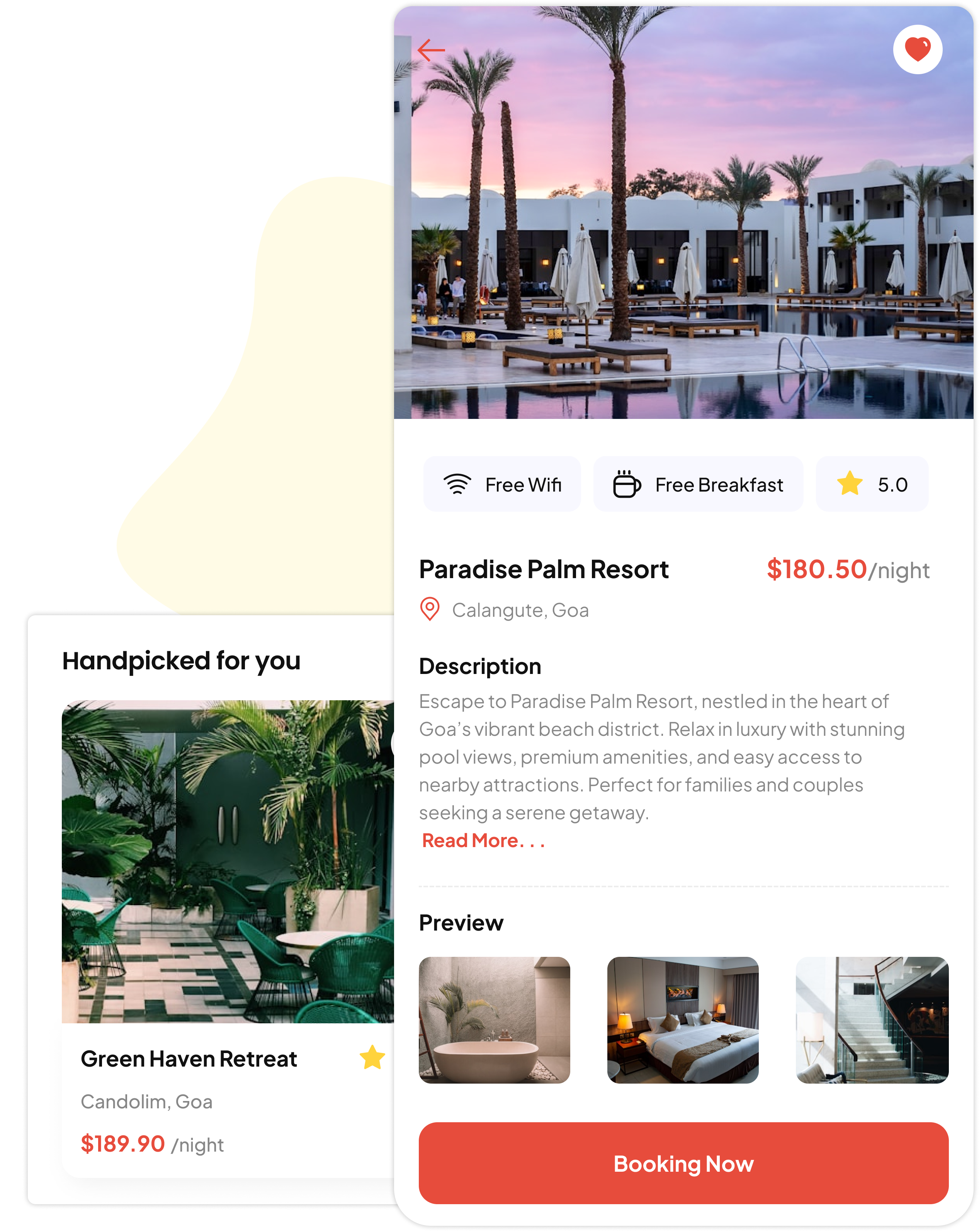
Task: Open the bathtub preview thumbnail
Action: point(494,1020)
